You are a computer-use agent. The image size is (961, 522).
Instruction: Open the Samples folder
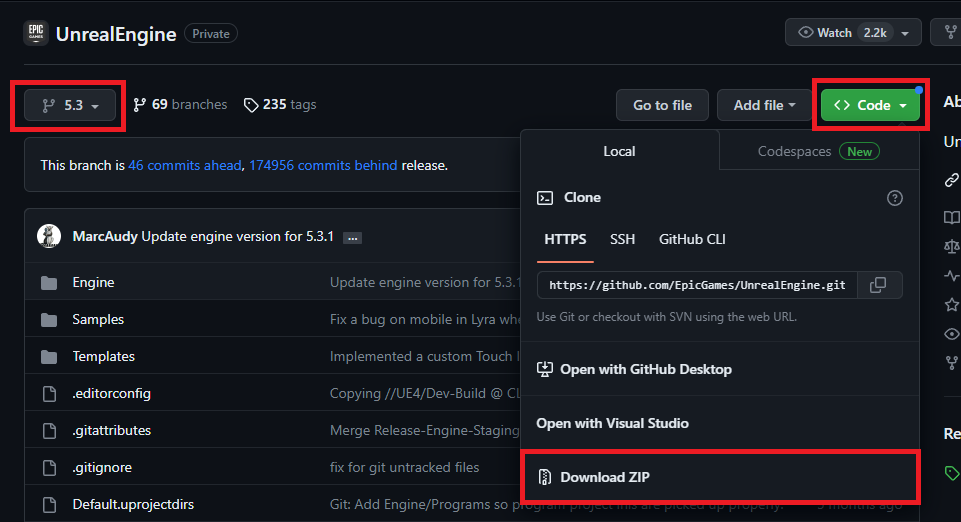pyautogui.click(x=98, y=319)
